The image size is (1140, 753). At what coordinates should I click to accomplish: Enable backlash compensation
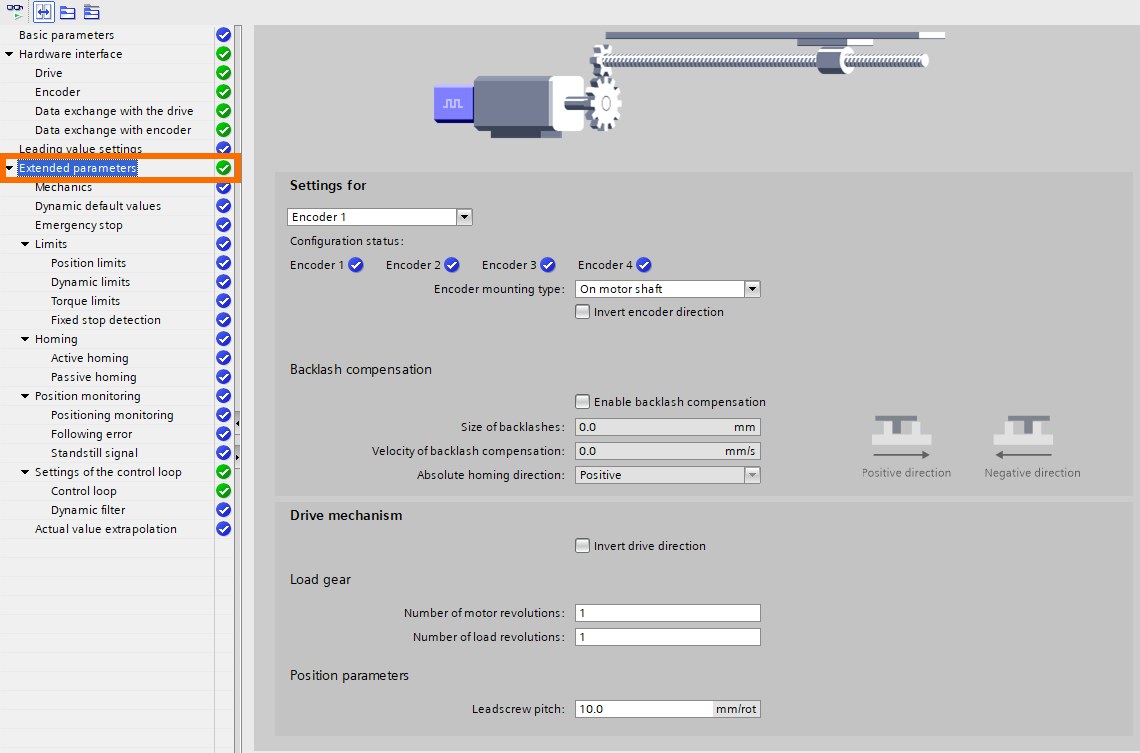coord(582,401)
